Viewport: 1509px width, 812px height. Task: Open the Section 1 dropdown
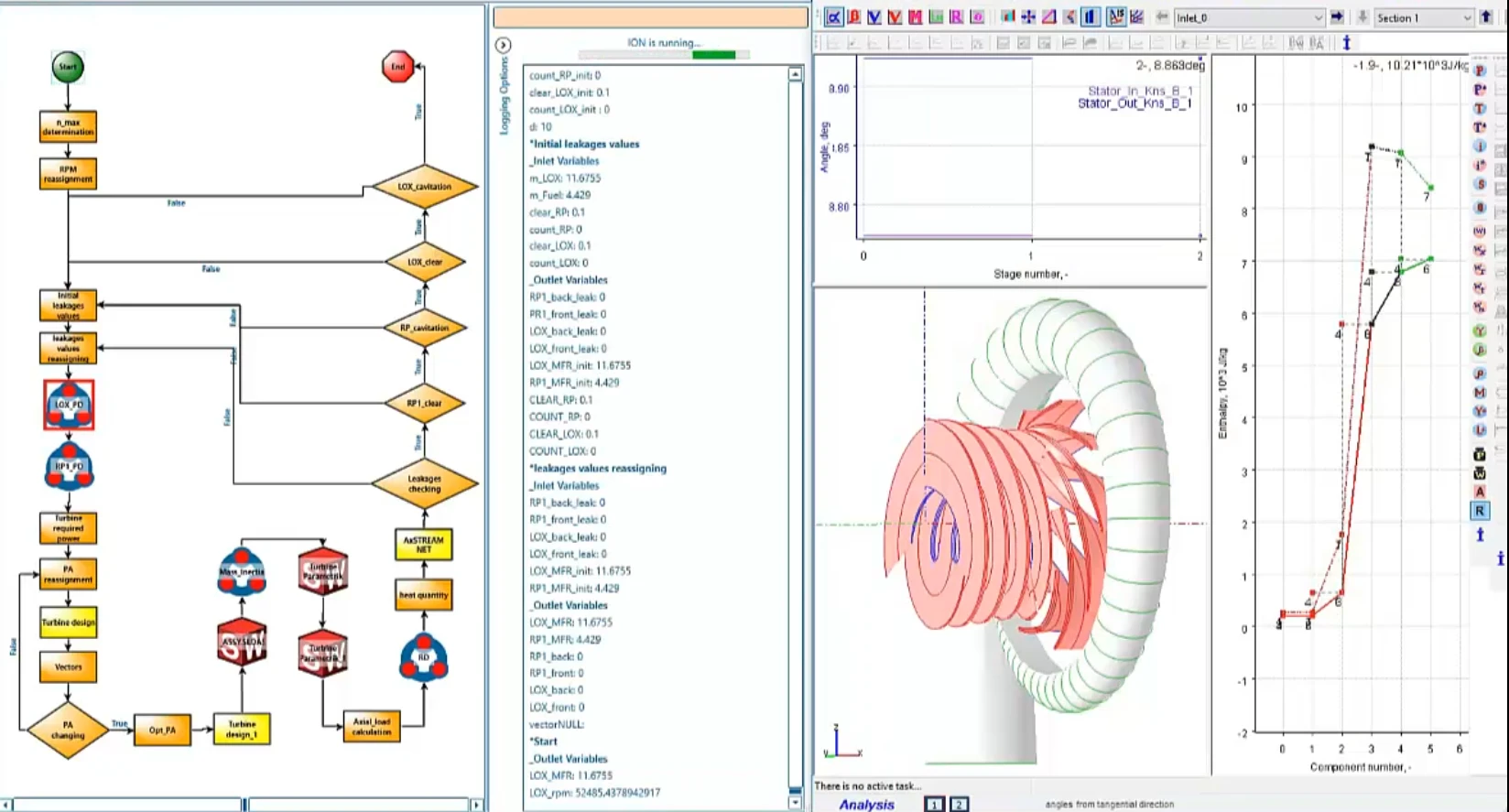1466,17
